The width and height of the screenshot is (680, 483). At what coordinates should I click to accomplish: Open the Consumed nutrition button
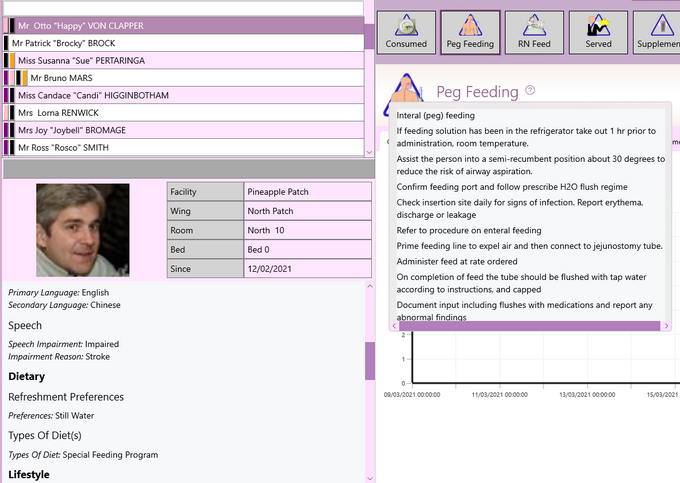pyautogui.click(x=406, y=33)
